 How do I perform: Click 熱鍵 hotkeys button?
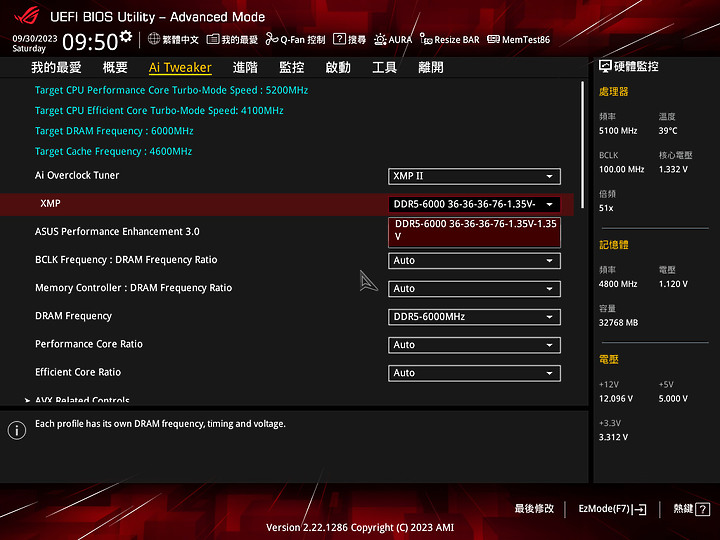point(692,509)
